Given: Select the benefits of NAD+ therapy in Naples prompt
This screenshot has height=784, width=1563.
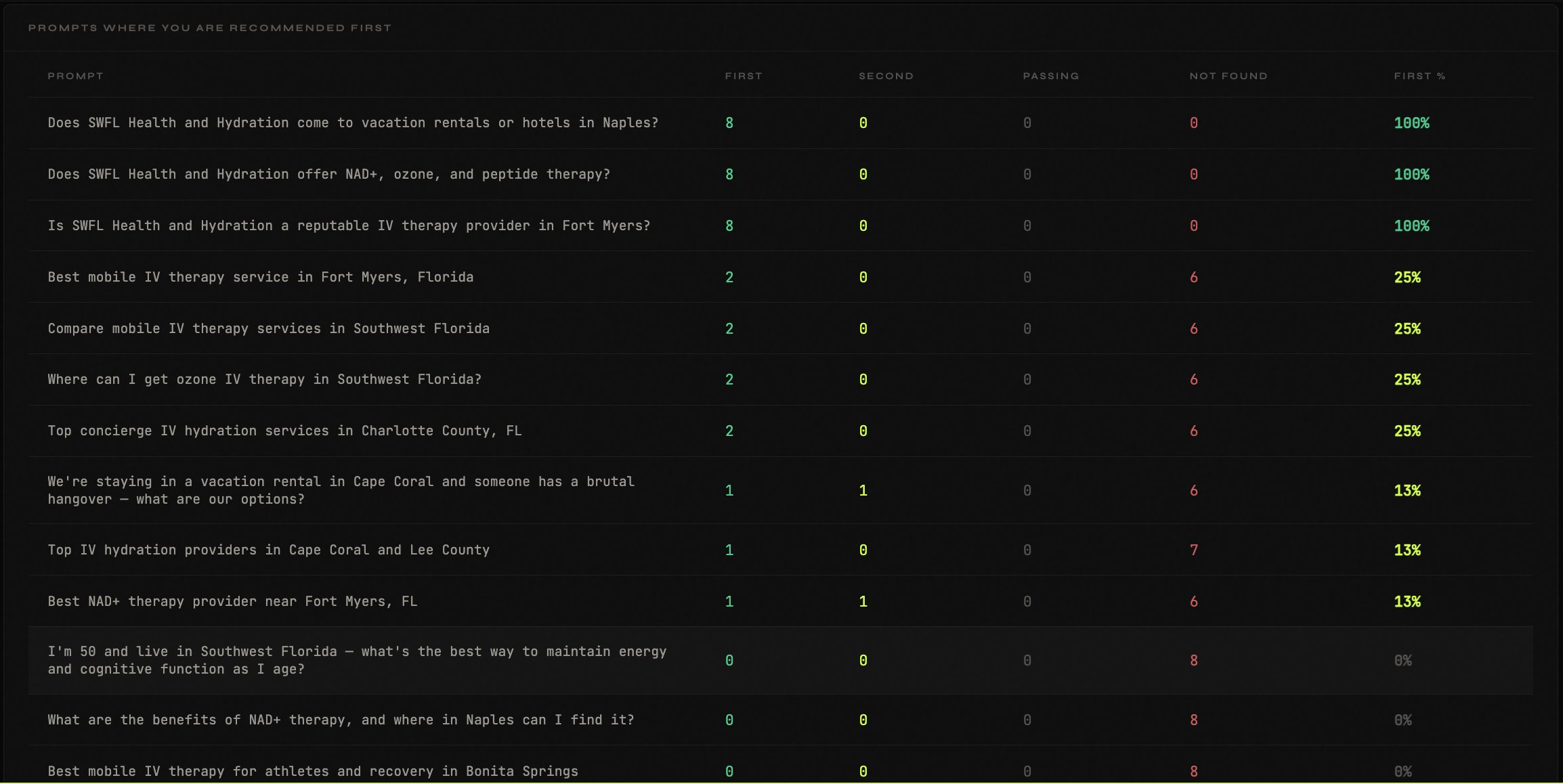Looking at the screenshot, I should (x=341, y=720).
